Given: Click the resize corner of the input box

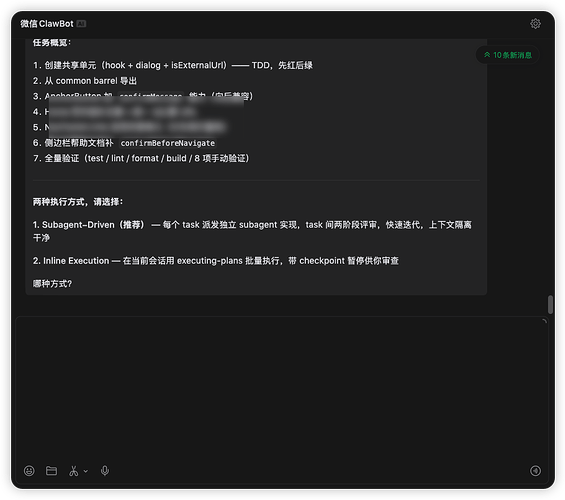Looking at the screenshot, I should tap(544, 321).
